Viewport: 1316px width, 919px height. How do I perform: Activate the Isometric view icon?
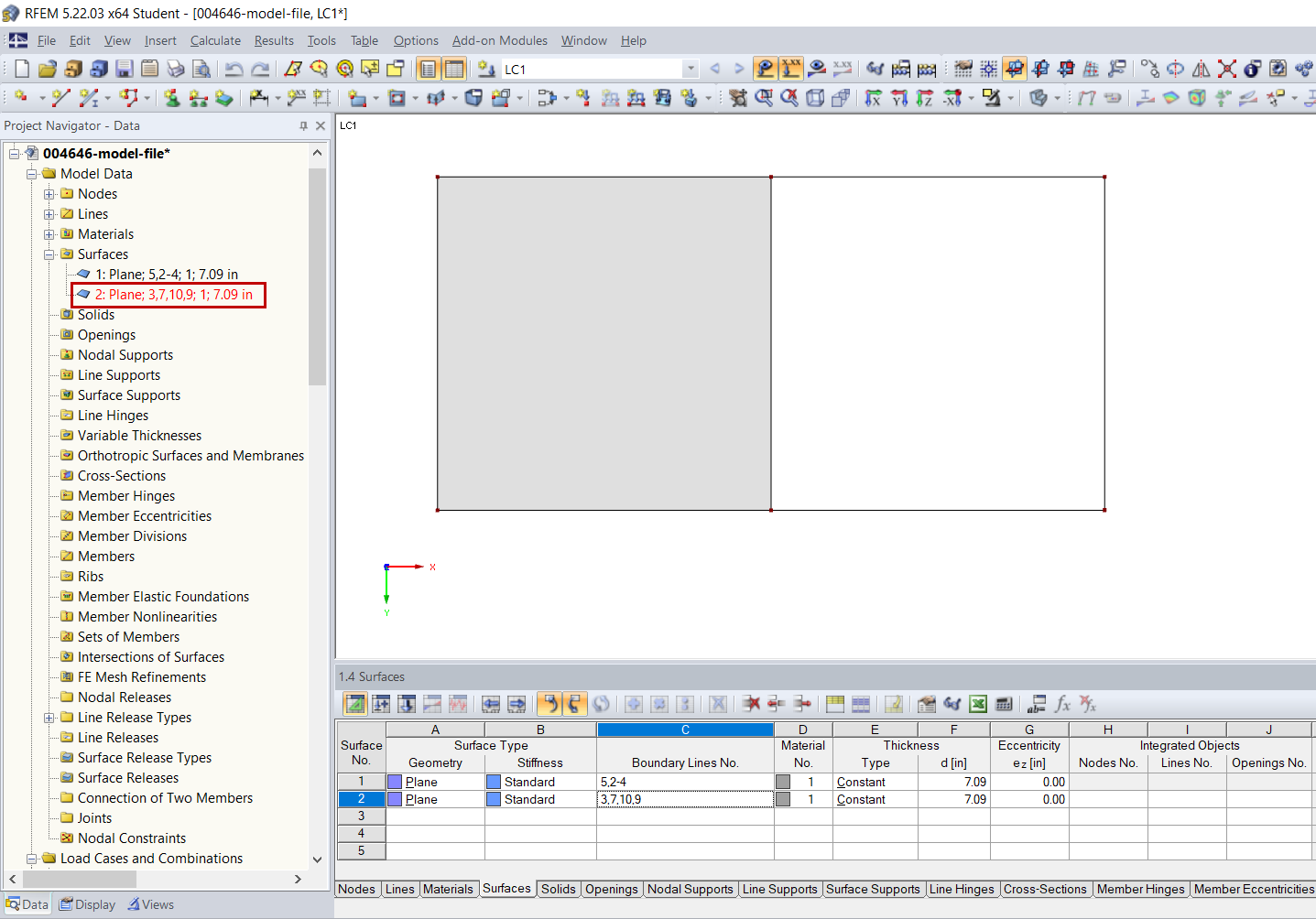pyautogui.click(x=814, y=98)
